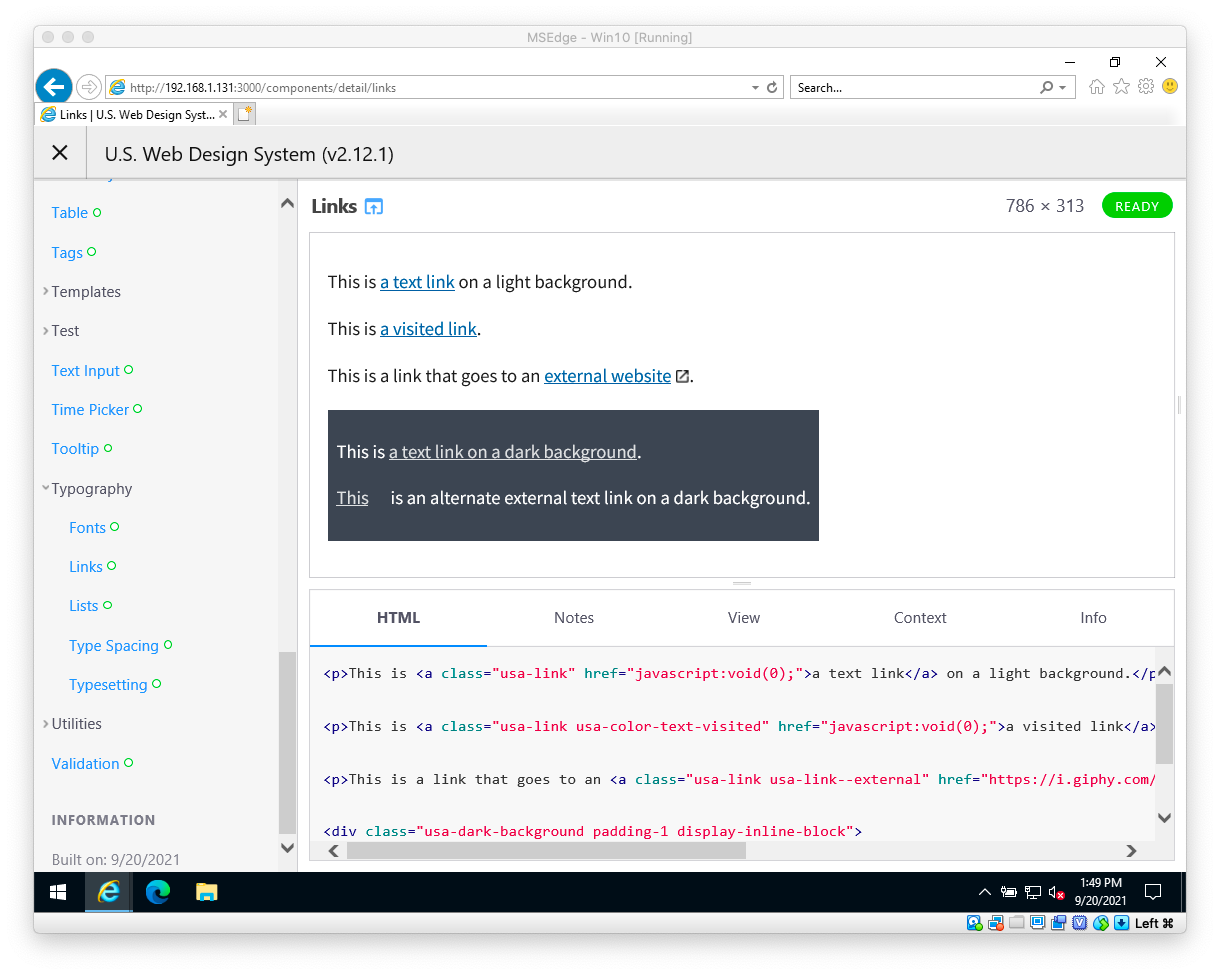Select the Links browser tab

click(134, 114)
